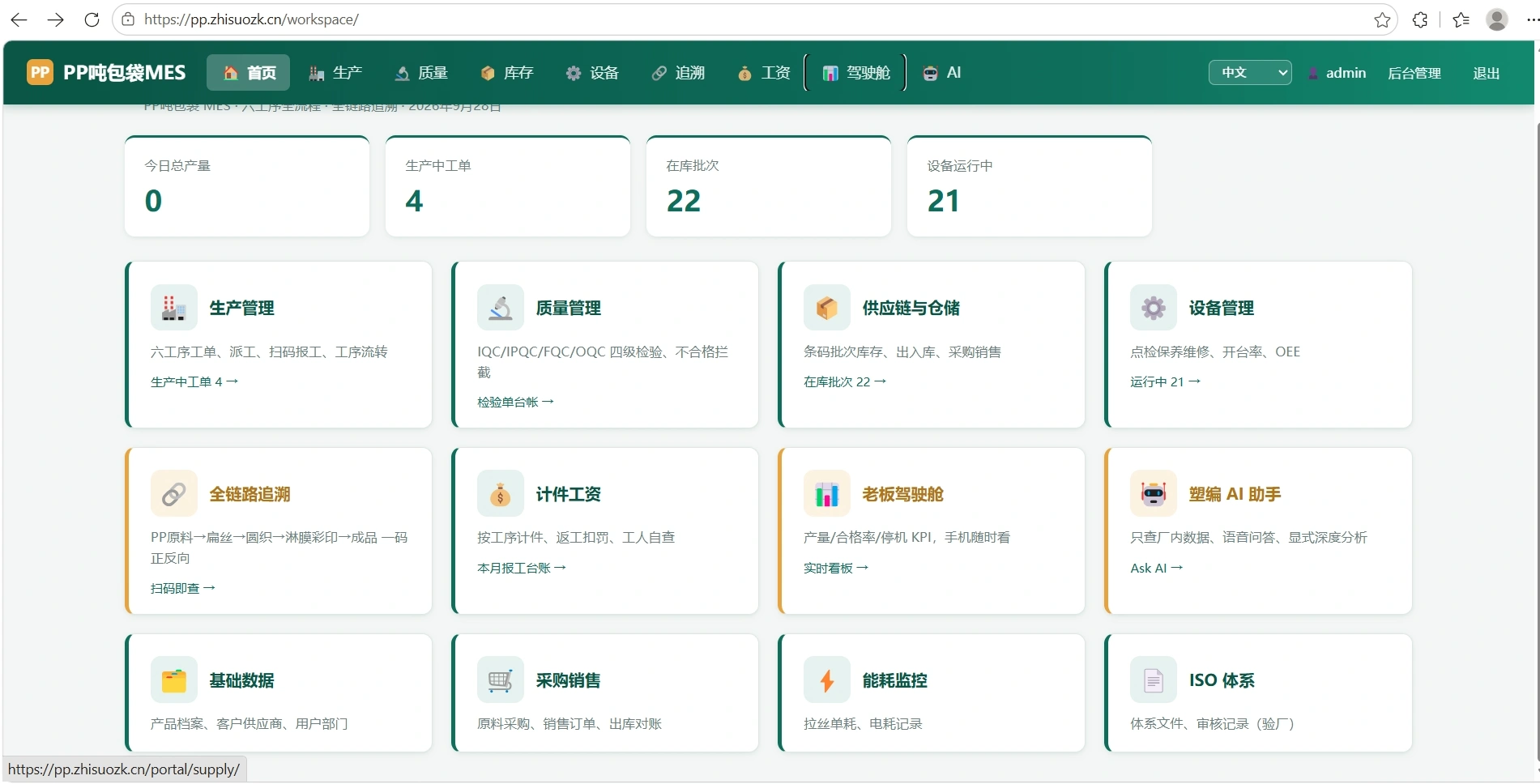Click the browser address bar URL
This screenshot has width=1540, height=784.
tap(251, 19)
